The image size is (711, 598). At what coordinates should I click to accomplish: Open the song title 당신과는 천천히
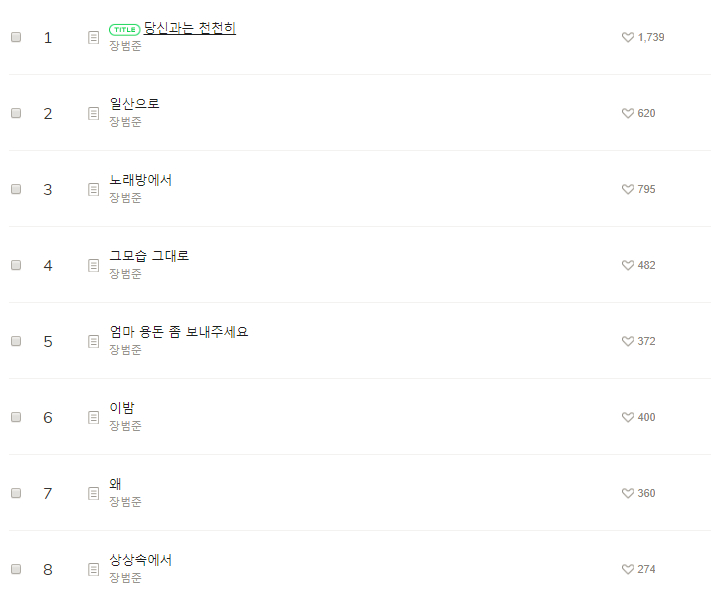pos(189,28)
